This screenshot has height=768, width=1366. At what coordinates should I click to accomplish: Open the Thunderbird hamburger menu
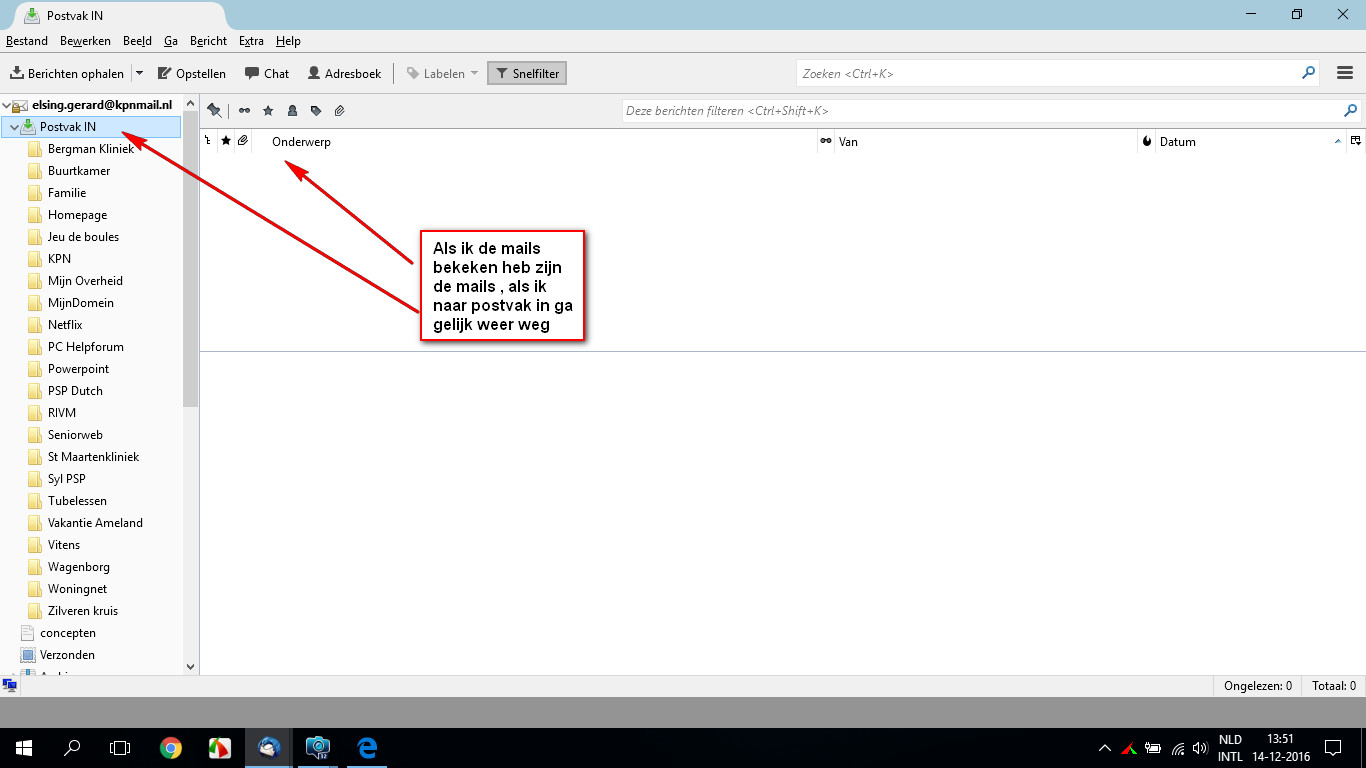coord(1345,73)
